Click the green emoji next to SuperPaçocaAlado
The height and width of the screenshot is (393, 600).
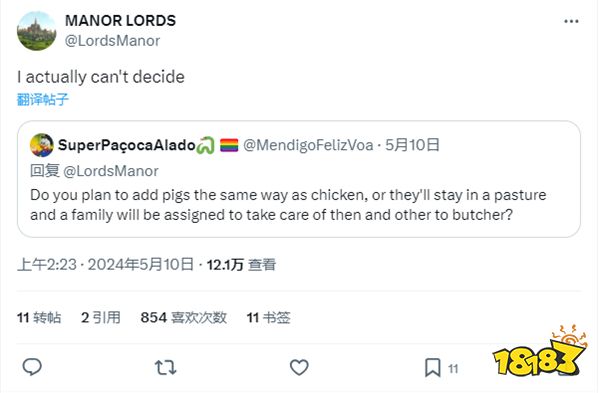(205, 145)
